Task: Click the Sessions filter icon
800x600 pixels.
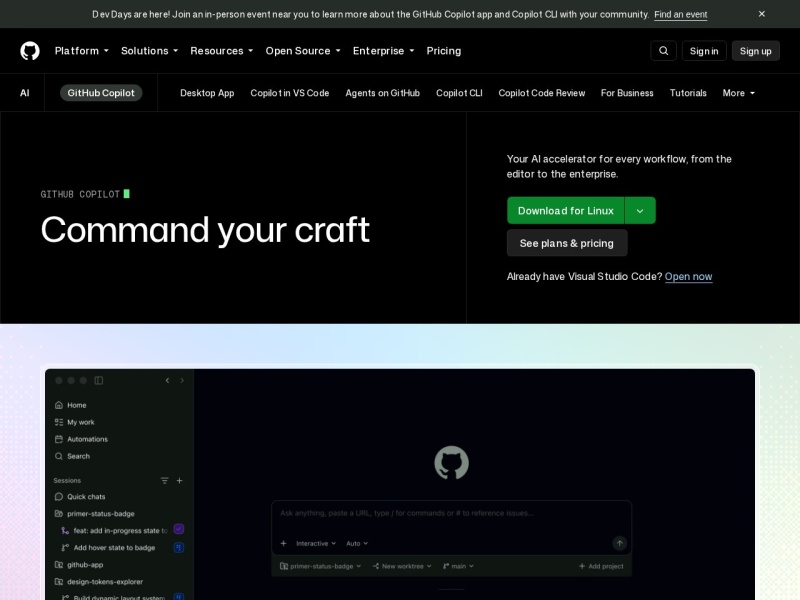Action: click(164, 481)
